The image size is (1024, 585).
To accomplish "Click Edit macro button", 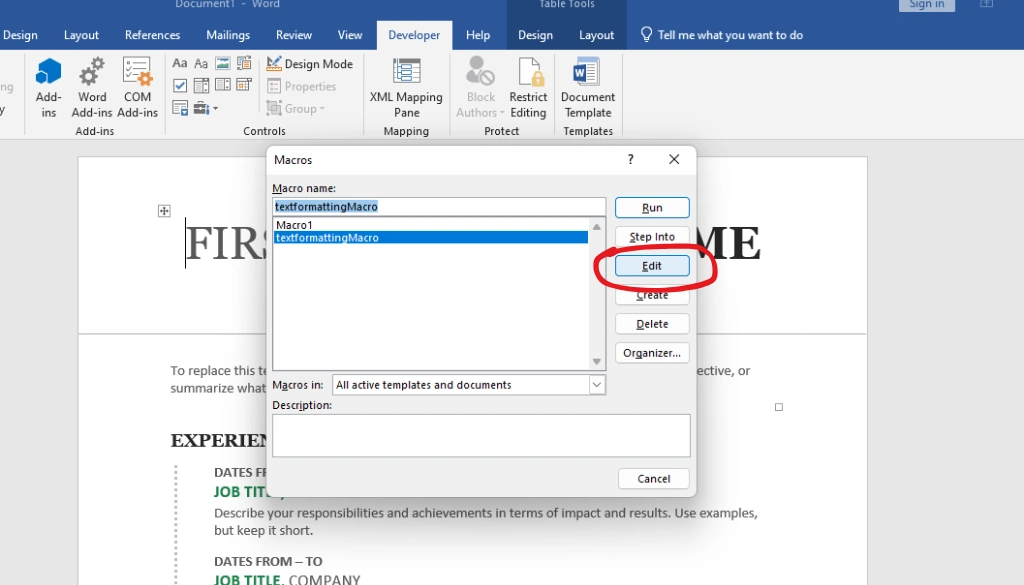I will pyautogui.click(x=652, y=266).
